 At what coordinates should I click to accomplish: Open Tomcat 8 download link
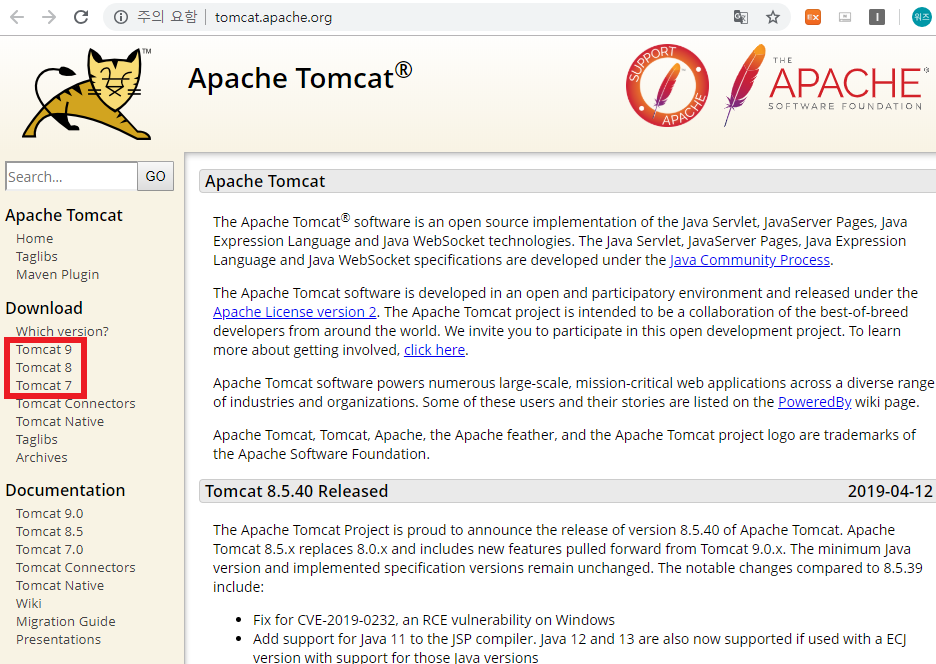coord(44,367)
